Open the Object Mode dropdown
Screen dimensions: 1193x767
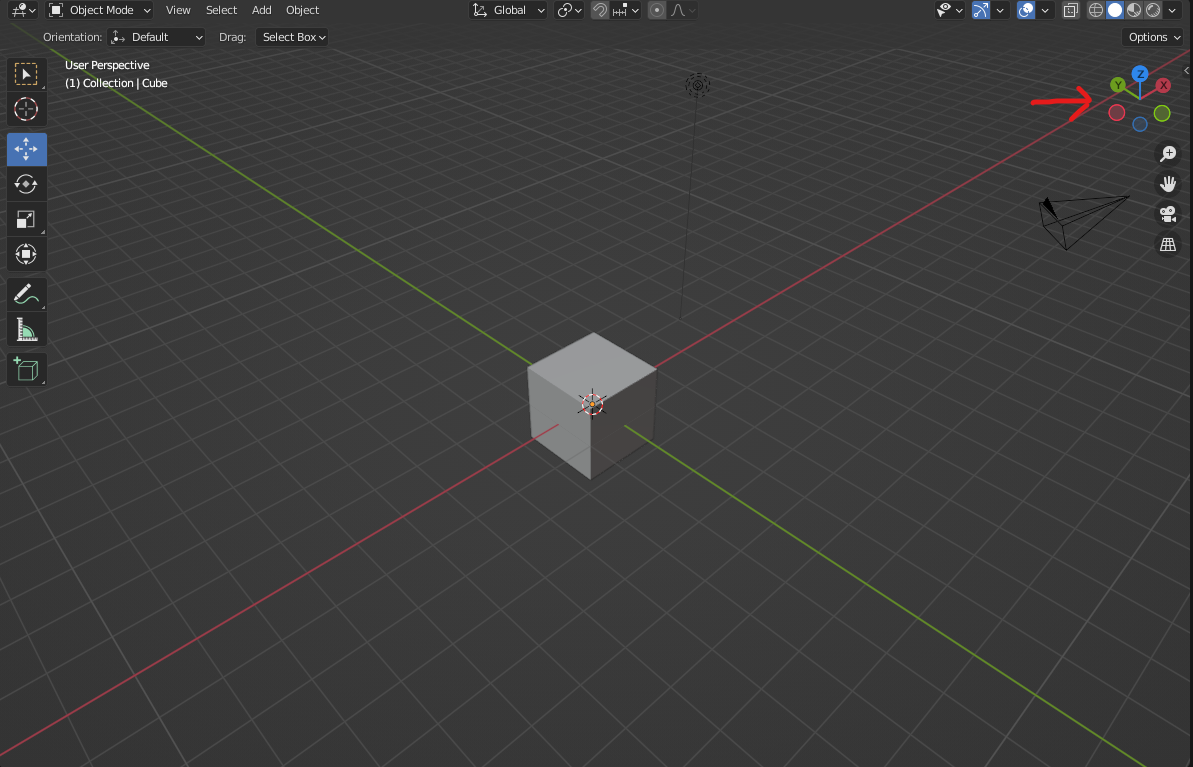pyautogui.click(x=100, y=10)
